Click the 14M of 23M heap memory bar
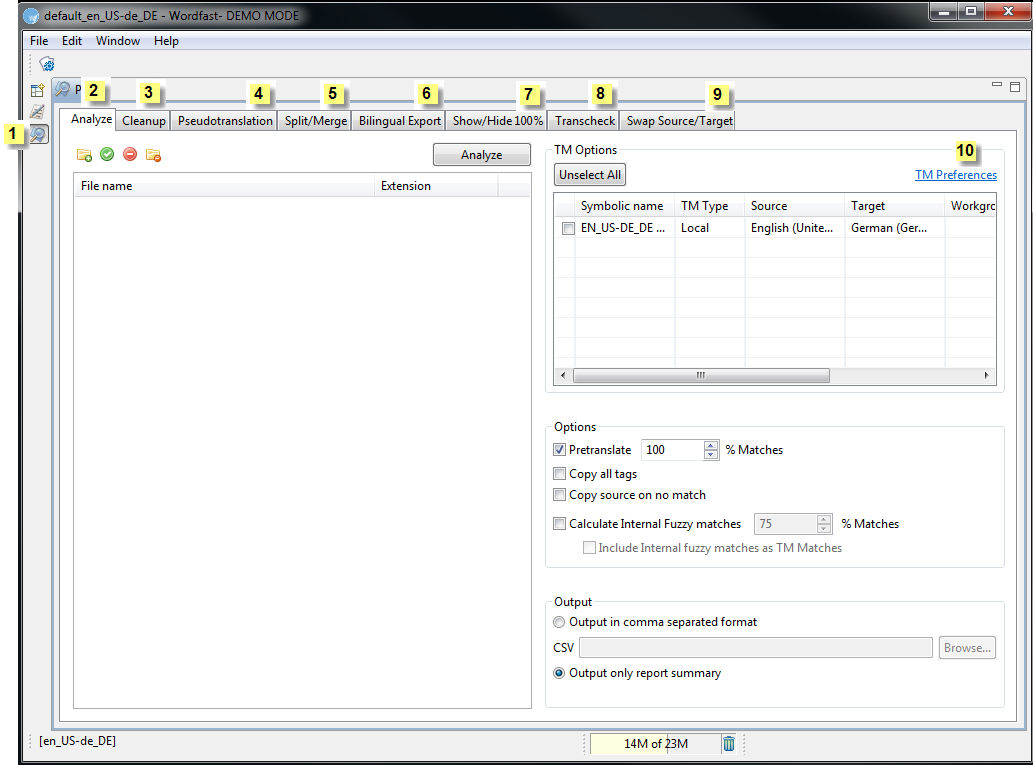 point(655,743)
